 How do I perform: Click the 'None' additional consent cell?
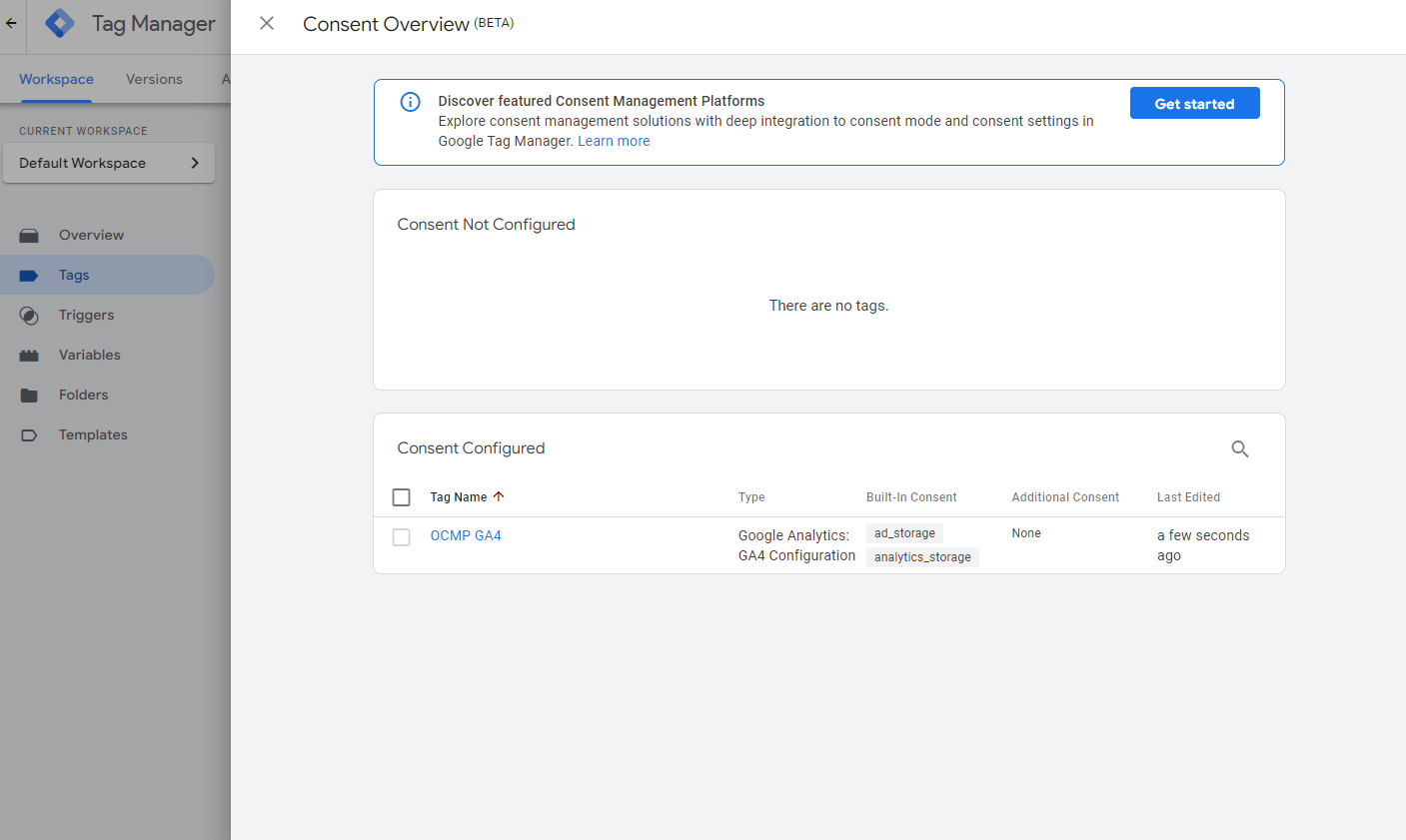point(1026,533)
